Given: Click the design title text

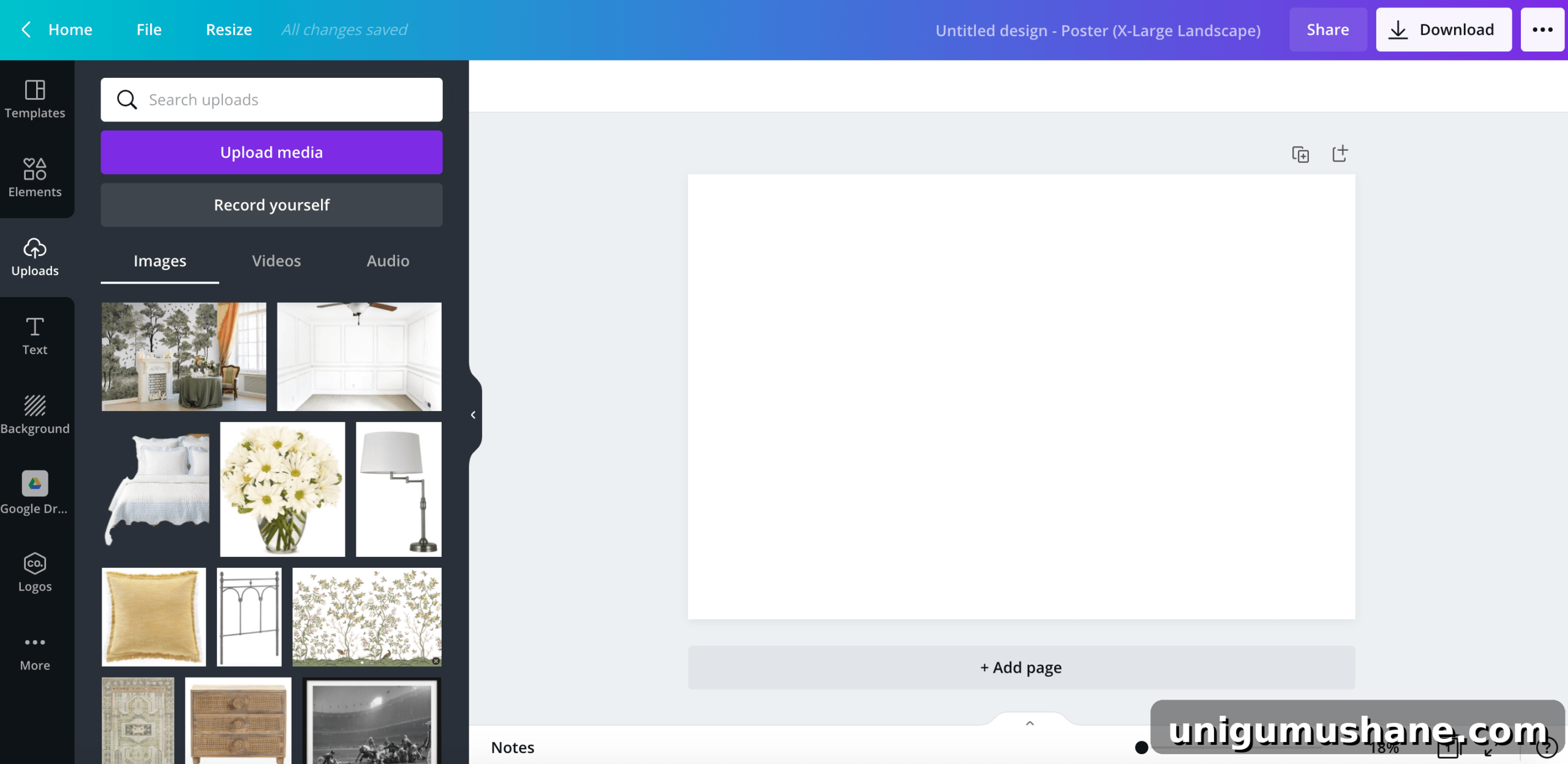Looking at the screenshot, I should (1098, 30).
